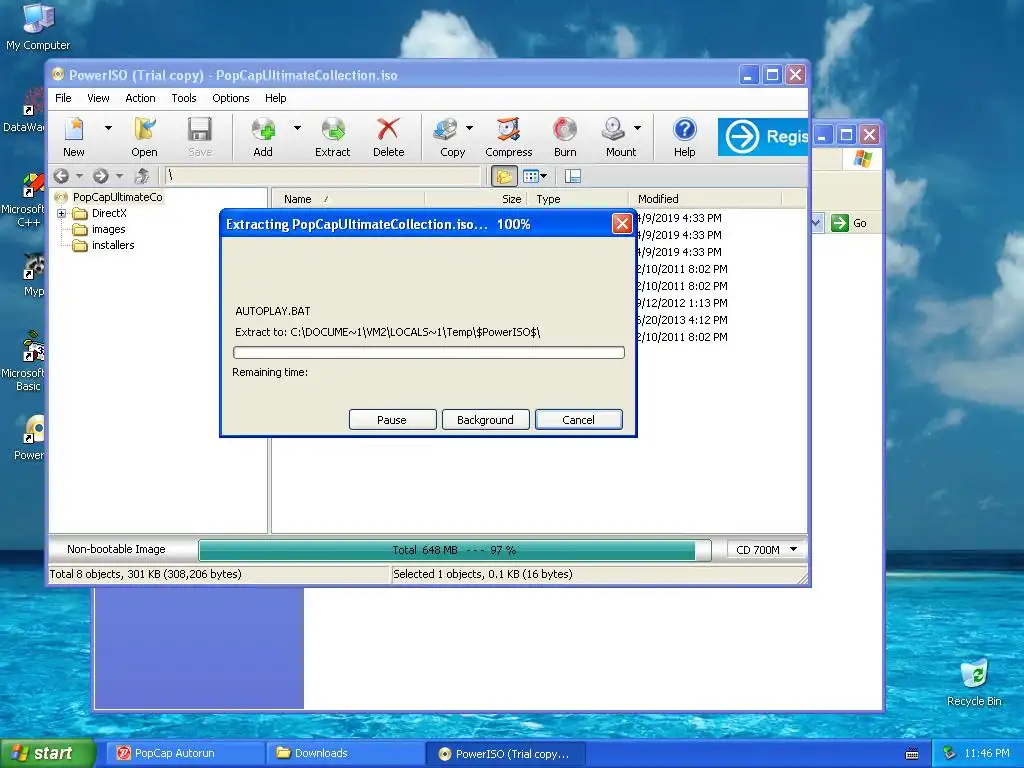Sort by the Name column header
This screenshot has width=1024, height=768.
348,199
